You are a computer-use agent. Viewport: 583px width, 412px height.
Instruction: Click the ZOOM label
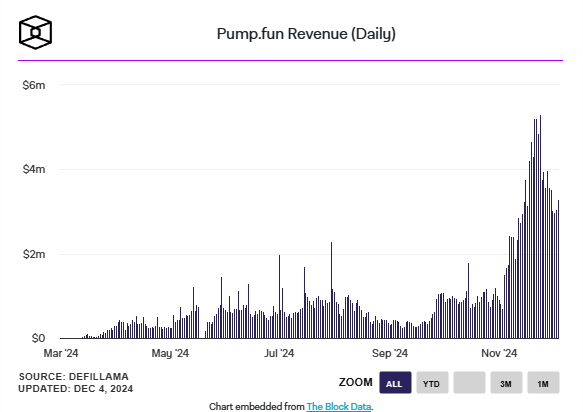coord(355,382)
